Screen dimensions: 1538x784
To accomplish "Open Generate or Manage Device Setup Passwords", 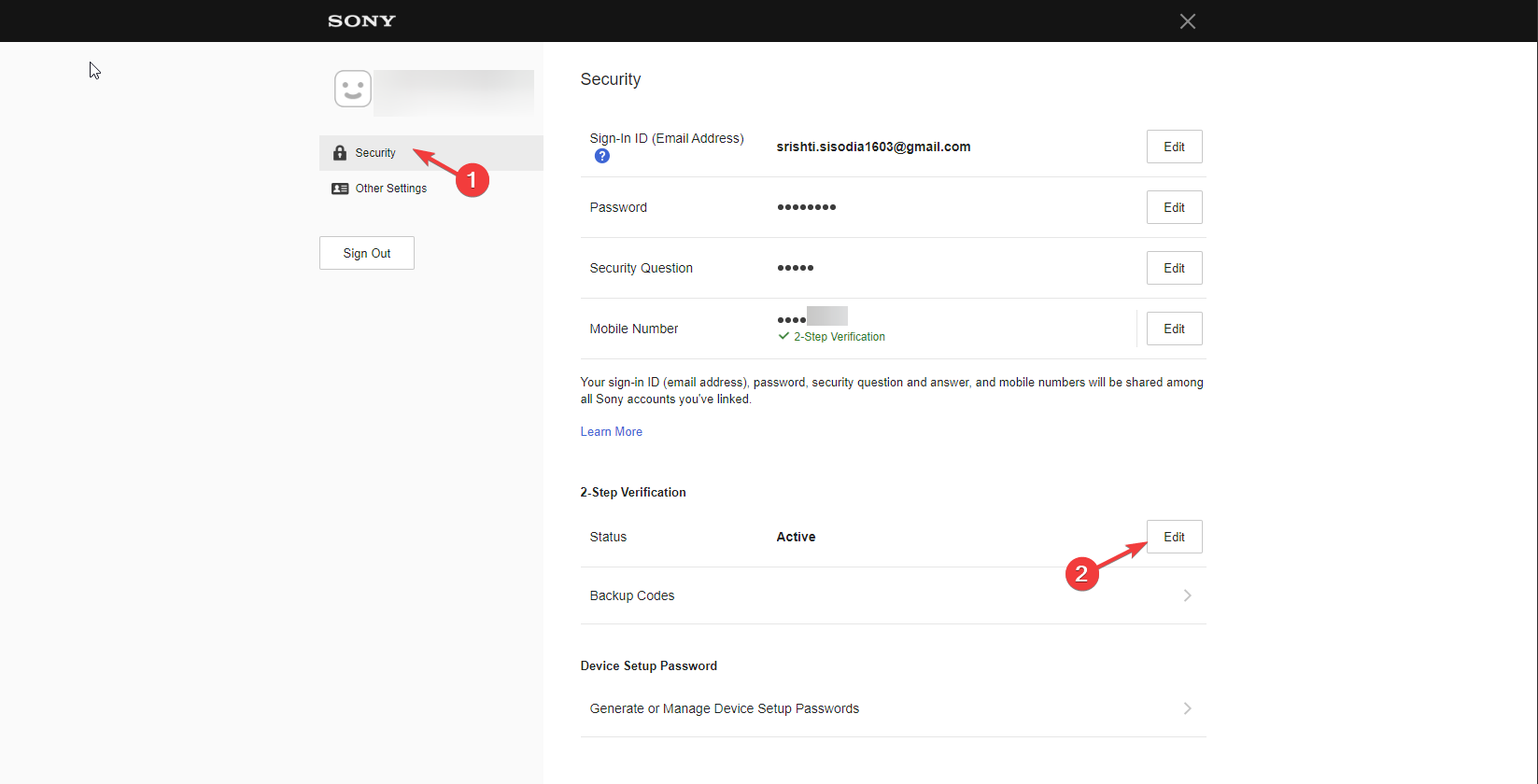I will pyautogui.click(x=893, y=708).
